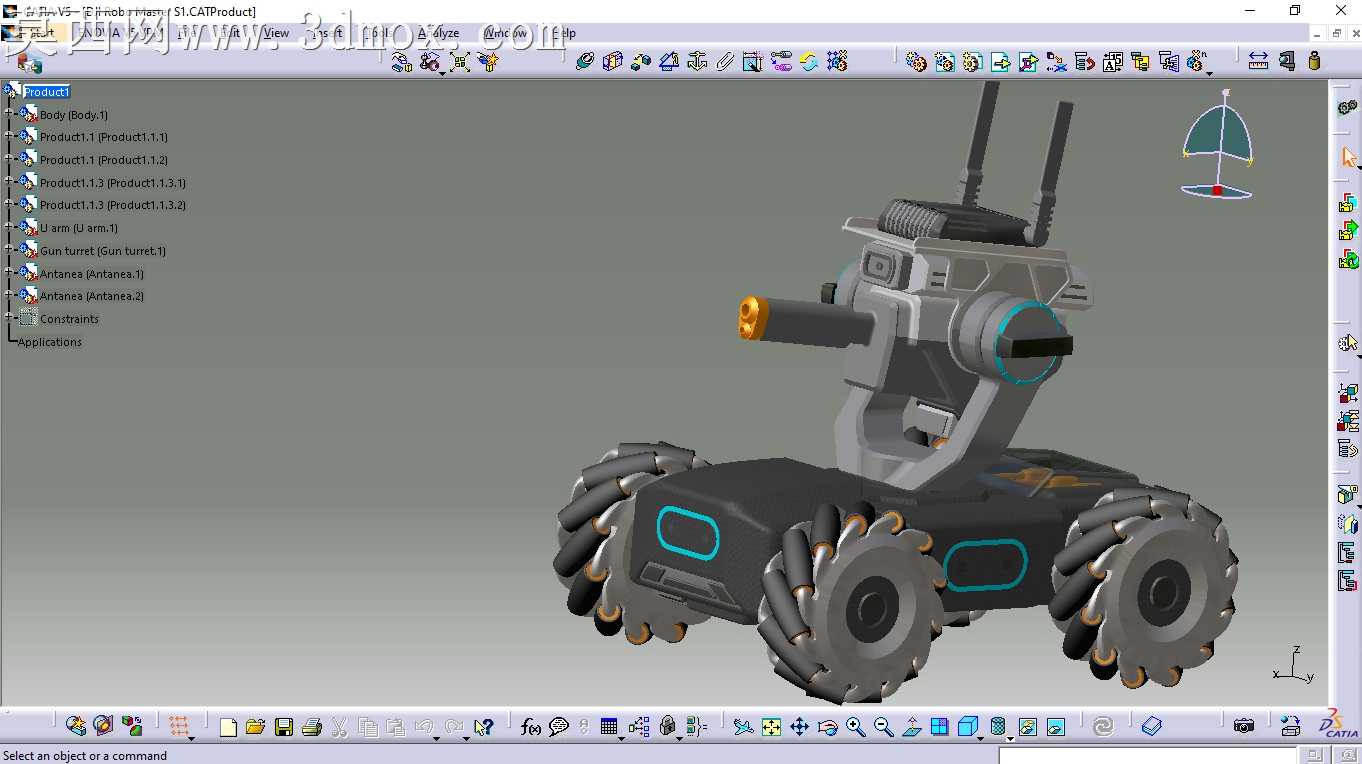Image resolution: width=1362 pixels, height=764 pixels.
Task: Select the Angle Constraint tool
Action: [x=669, y=62]
